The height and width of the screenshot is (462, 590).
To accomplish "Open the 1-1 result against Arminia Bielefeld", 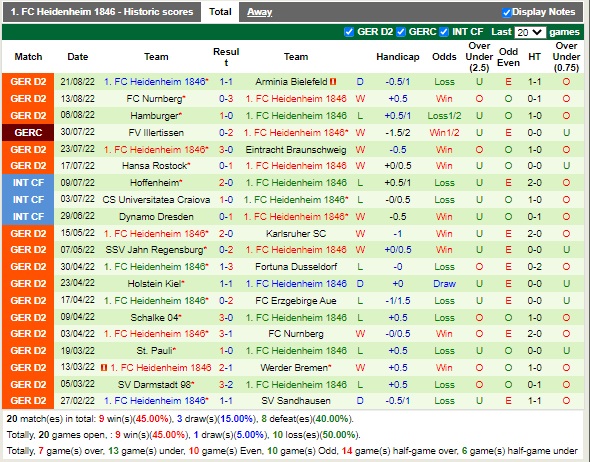I will click(226, 82).
